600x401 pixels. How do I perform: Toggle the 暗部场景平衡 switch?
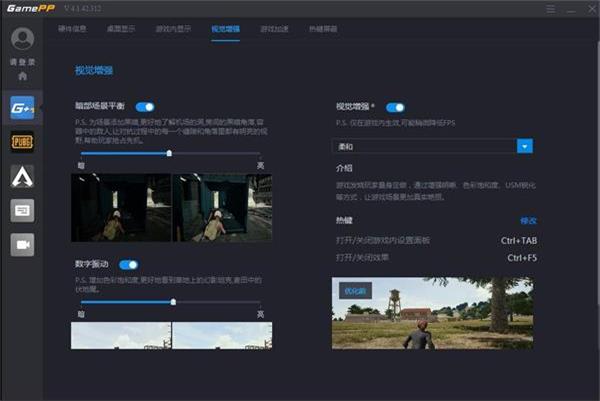pyautogui.click(x=145, y=107)
